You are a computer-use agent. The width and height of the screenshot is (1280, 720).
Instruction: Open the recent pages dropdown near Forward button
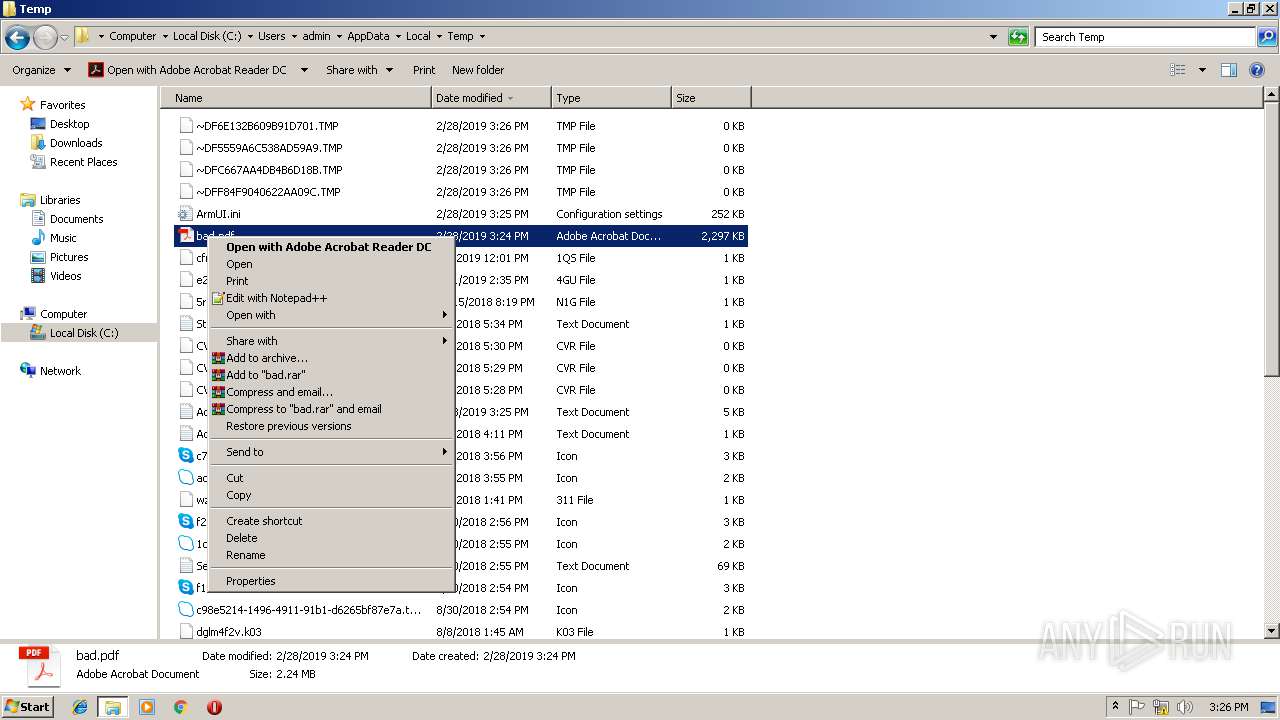(65, 38)
